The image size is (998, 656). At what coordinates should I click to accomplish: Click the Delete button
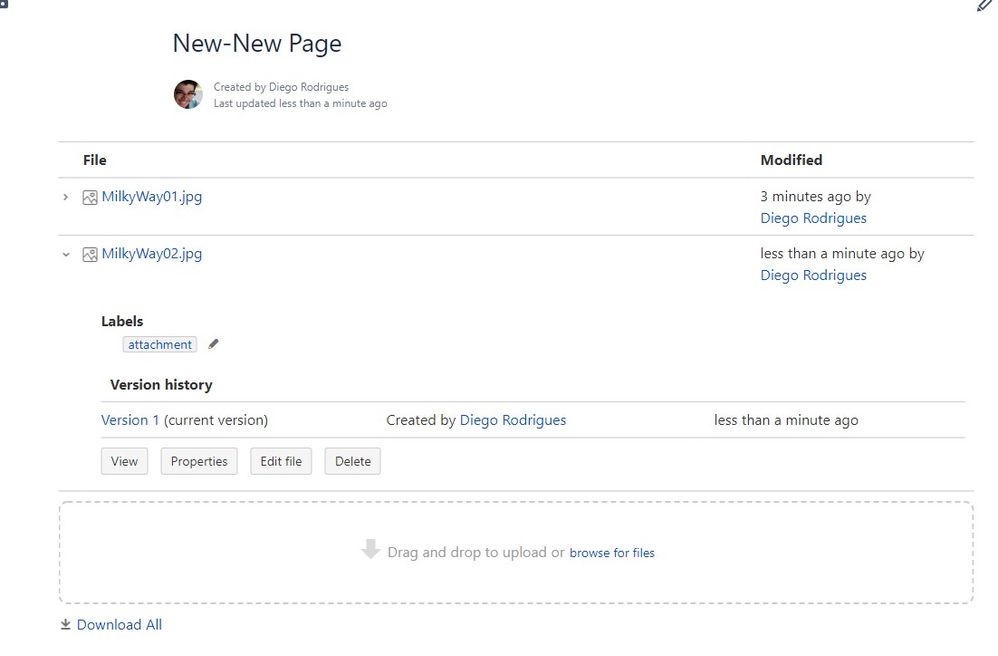tap(353, 461)
